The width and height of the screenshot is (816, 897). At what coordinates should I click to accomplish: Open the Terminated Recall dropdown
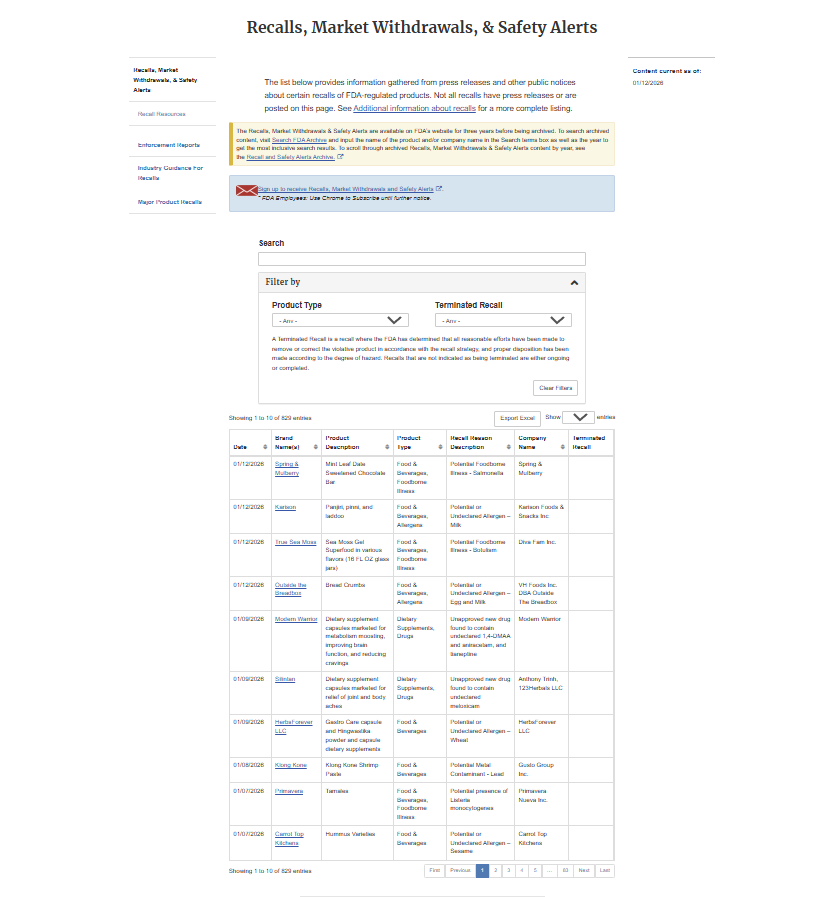(503, 320)
